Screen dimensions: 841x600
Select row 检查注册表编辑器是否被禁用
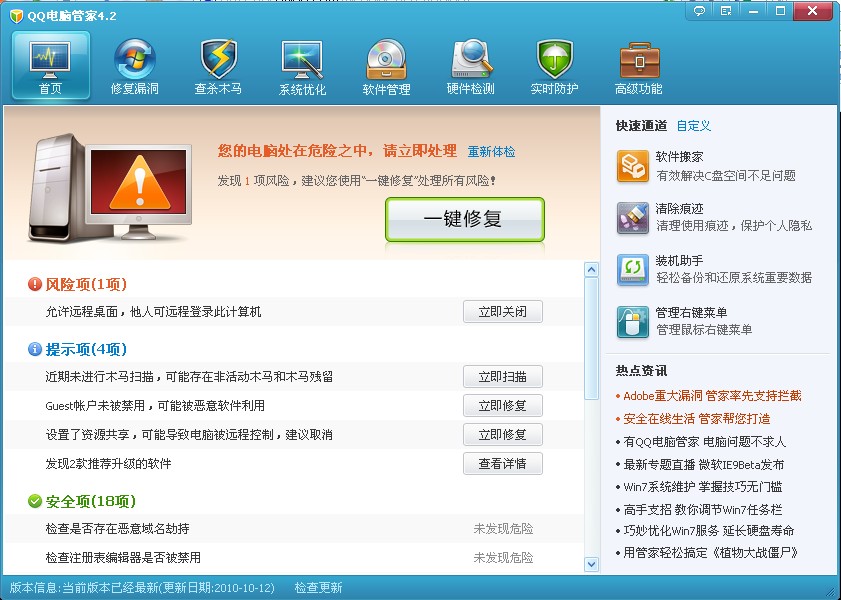(x=294, y=558)
